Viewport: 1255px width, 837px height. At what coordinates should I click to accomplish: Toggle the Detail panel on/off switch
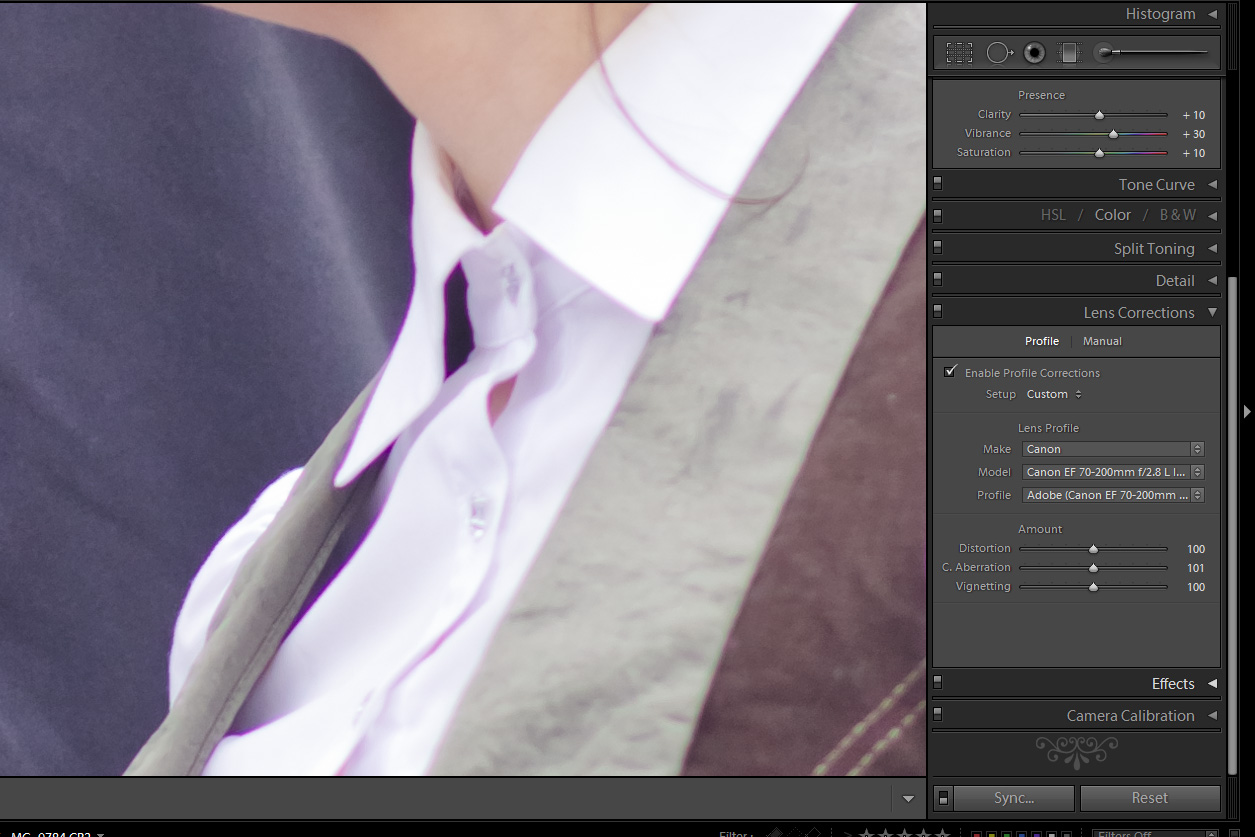(x=938, y=280)
